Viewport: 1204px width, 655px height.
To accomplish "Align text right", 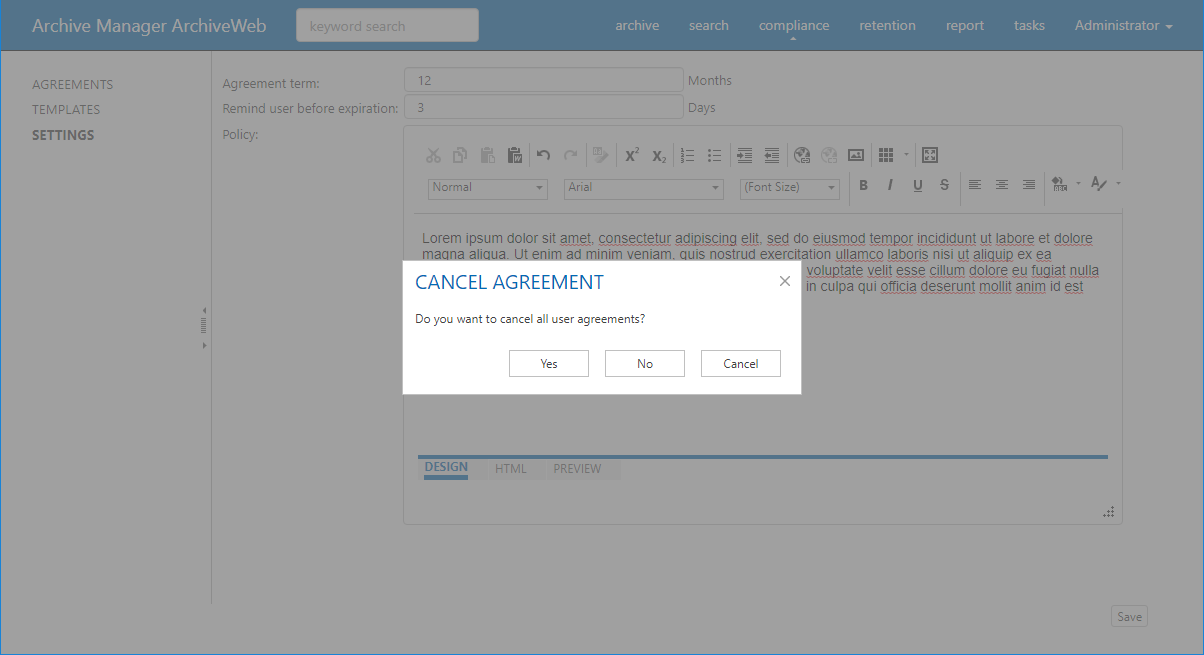I will [1029, 185].
